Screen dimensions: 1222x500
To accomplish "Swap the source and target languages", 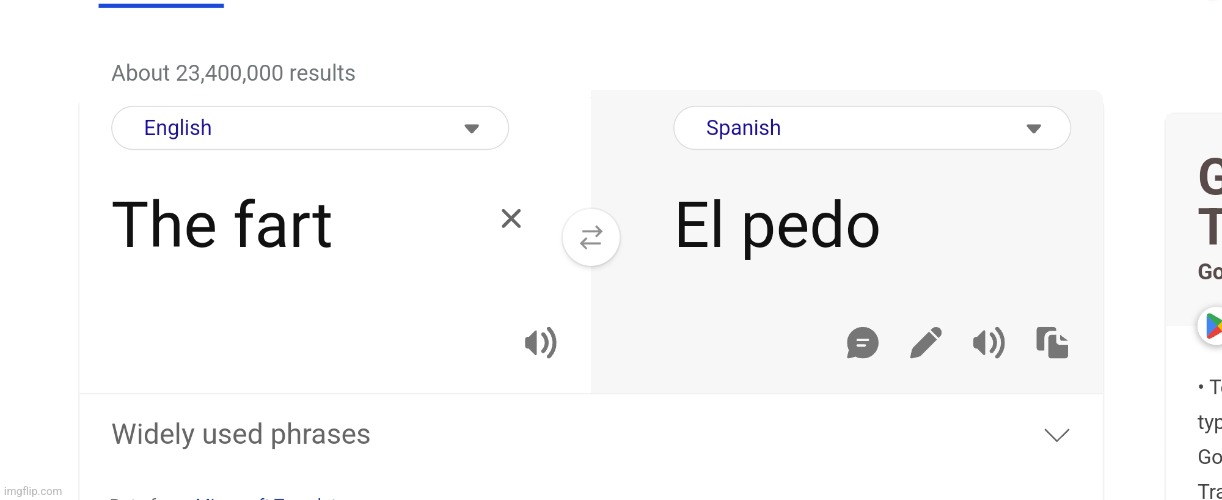I will coord(591,238).
